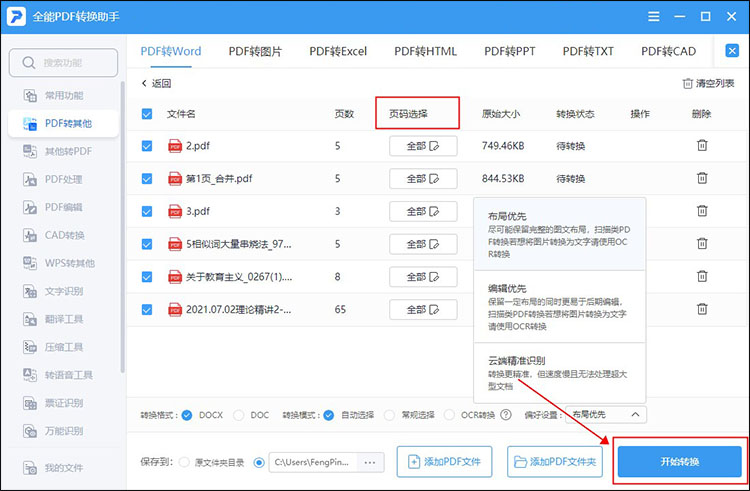This screenshot has width=750, height=491.
Task: Open 我的文件 sidebar item
Action: coord(64,468)
